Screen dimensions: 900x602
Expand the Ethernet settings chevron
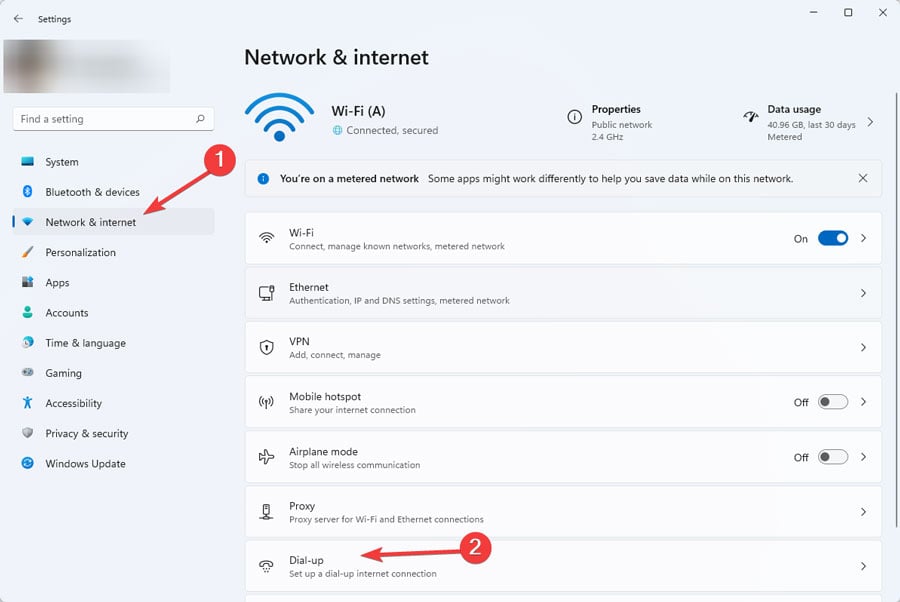coord(863,293)
